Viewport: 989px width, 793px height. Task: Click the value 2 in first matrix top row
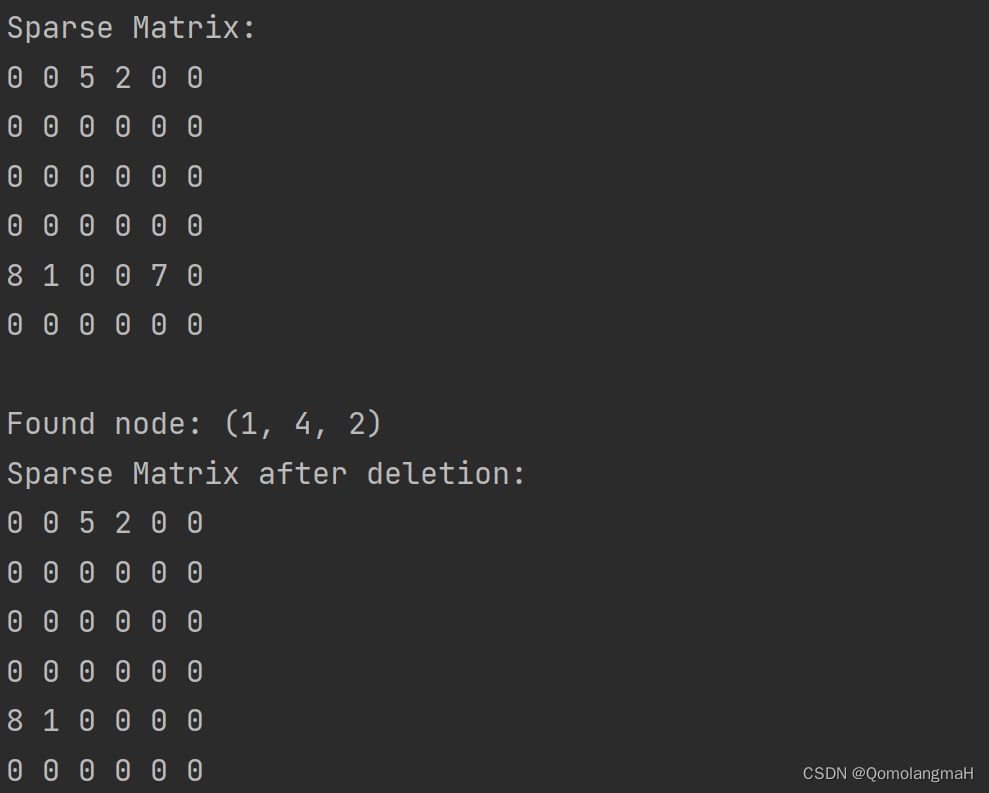point(123,78)
